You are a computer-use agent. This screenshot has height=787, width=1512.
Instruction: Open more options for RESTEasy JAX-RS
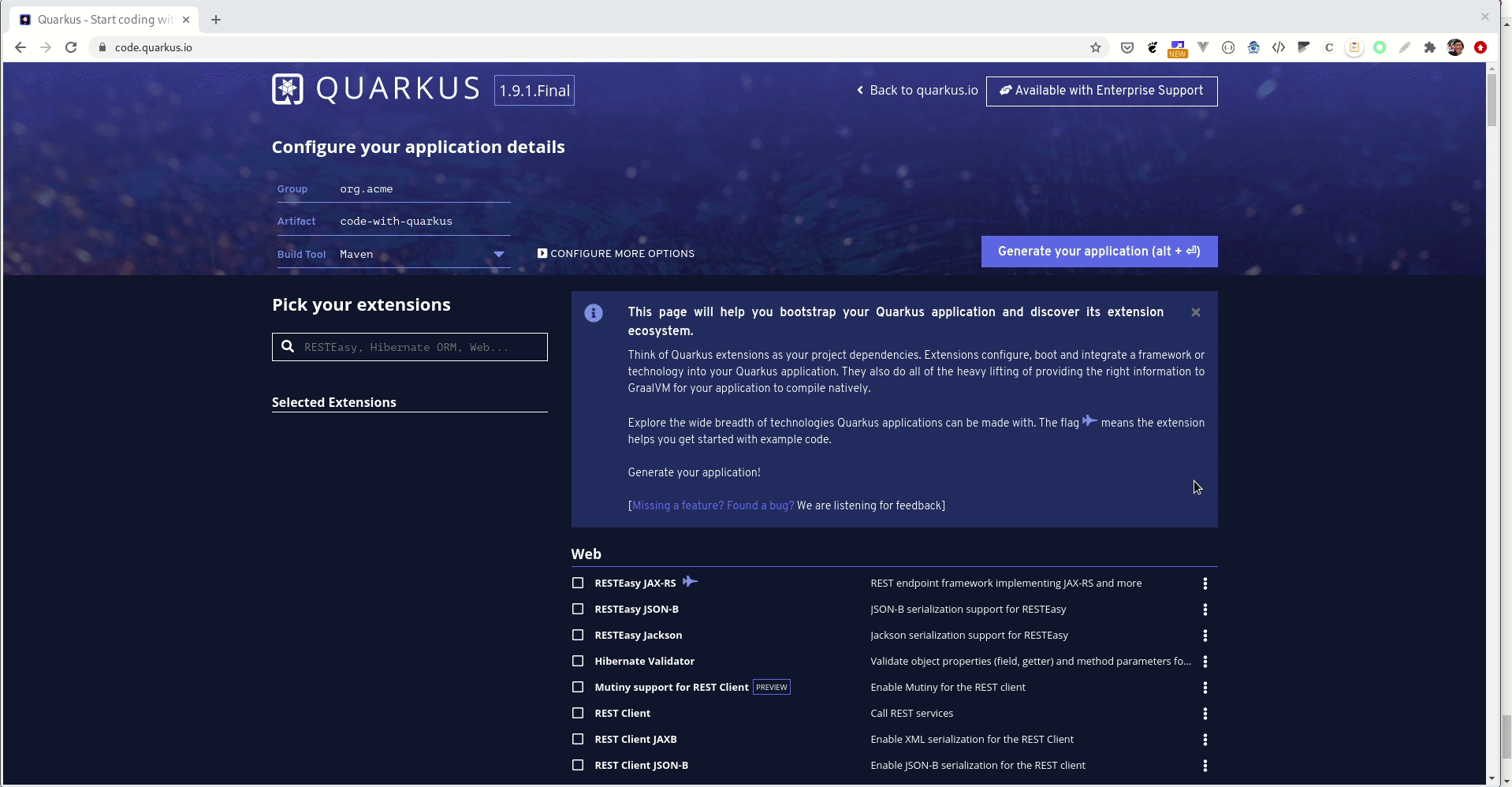1205,584
